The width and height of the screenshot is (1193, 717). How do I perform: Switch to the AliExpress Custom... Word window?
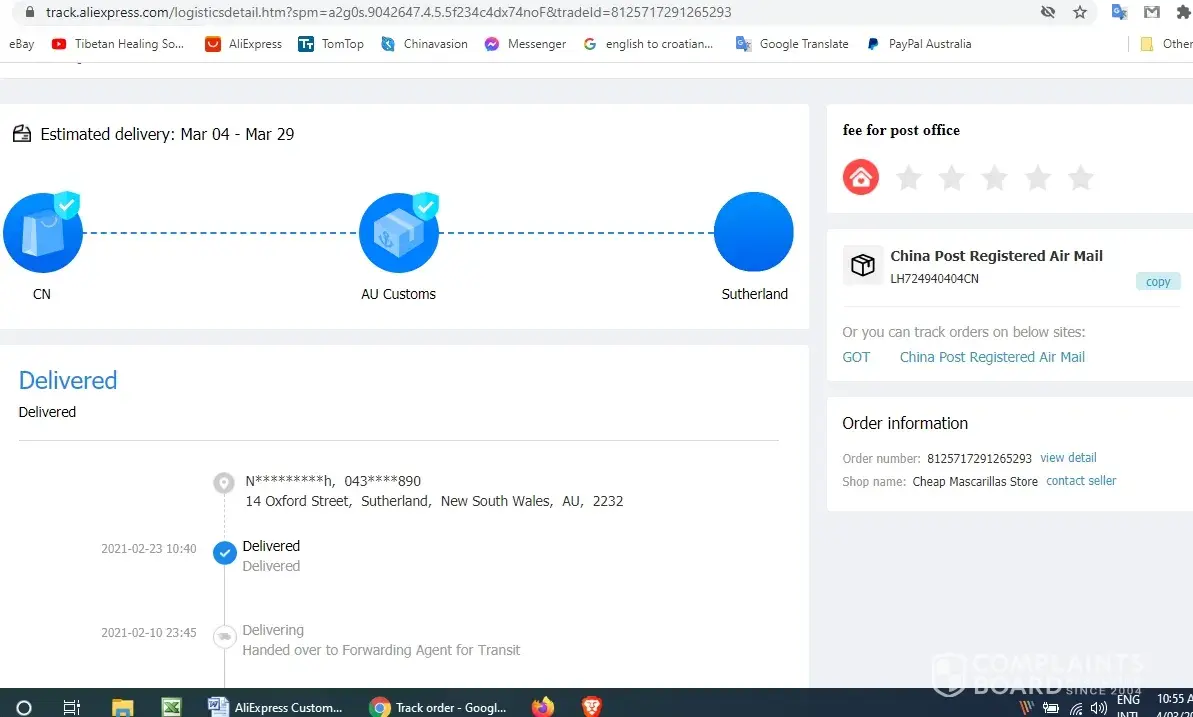coord(276,707)
